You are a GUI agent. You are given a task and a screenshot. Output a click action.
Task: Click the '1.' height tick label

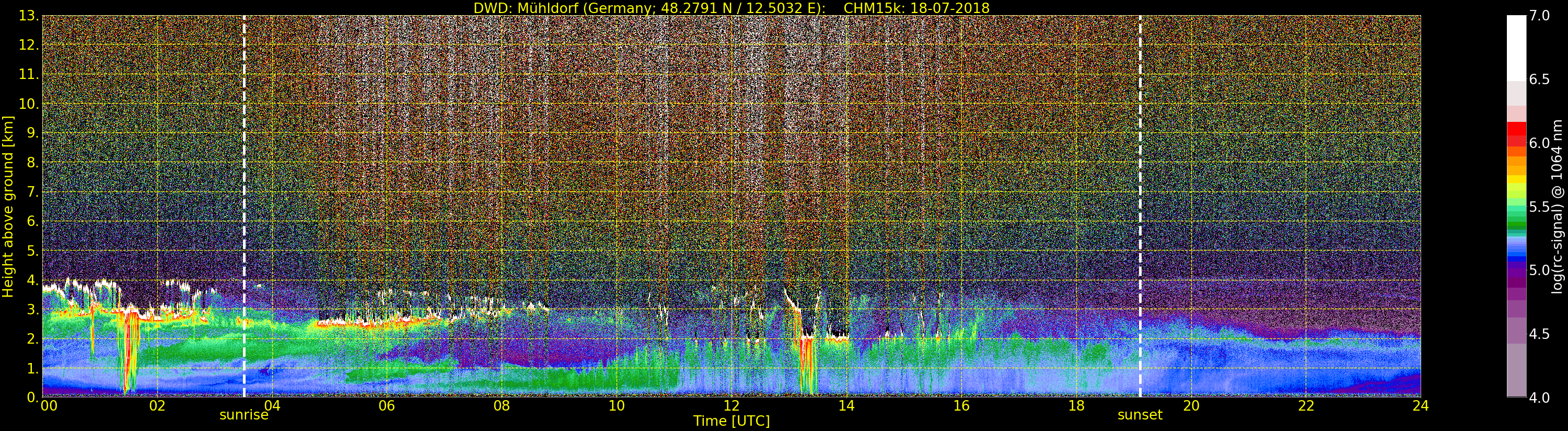point(32,368)
